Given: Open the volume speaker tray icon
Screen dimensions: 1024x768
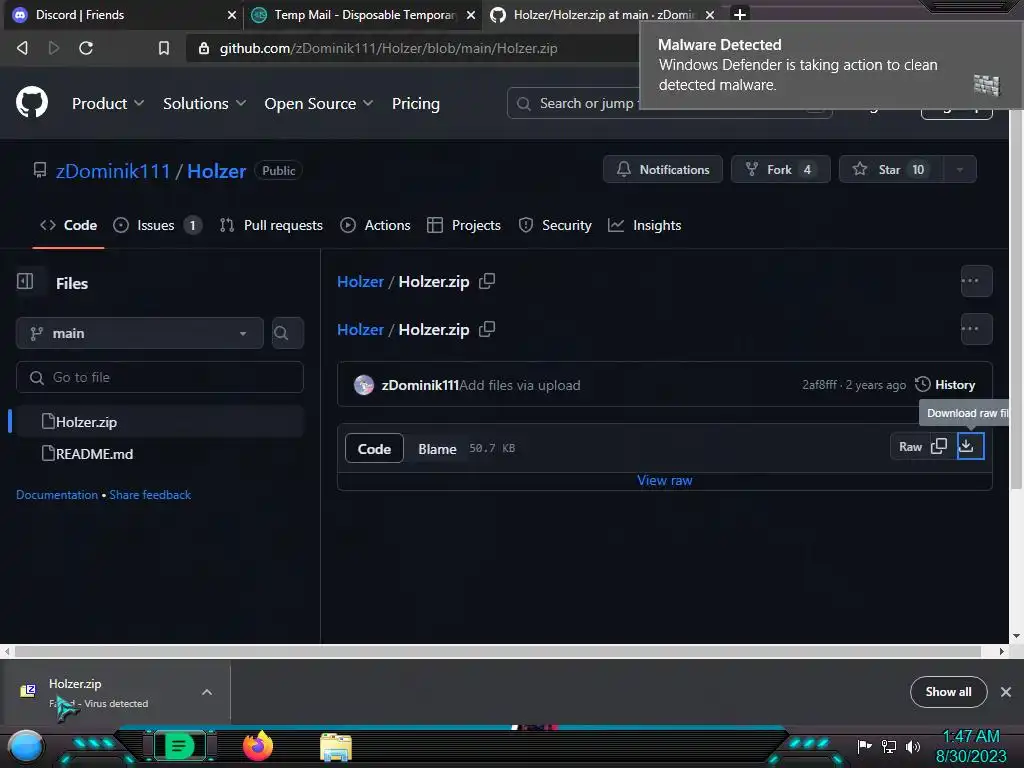Looking at the screenshot, I should [913, 746].
